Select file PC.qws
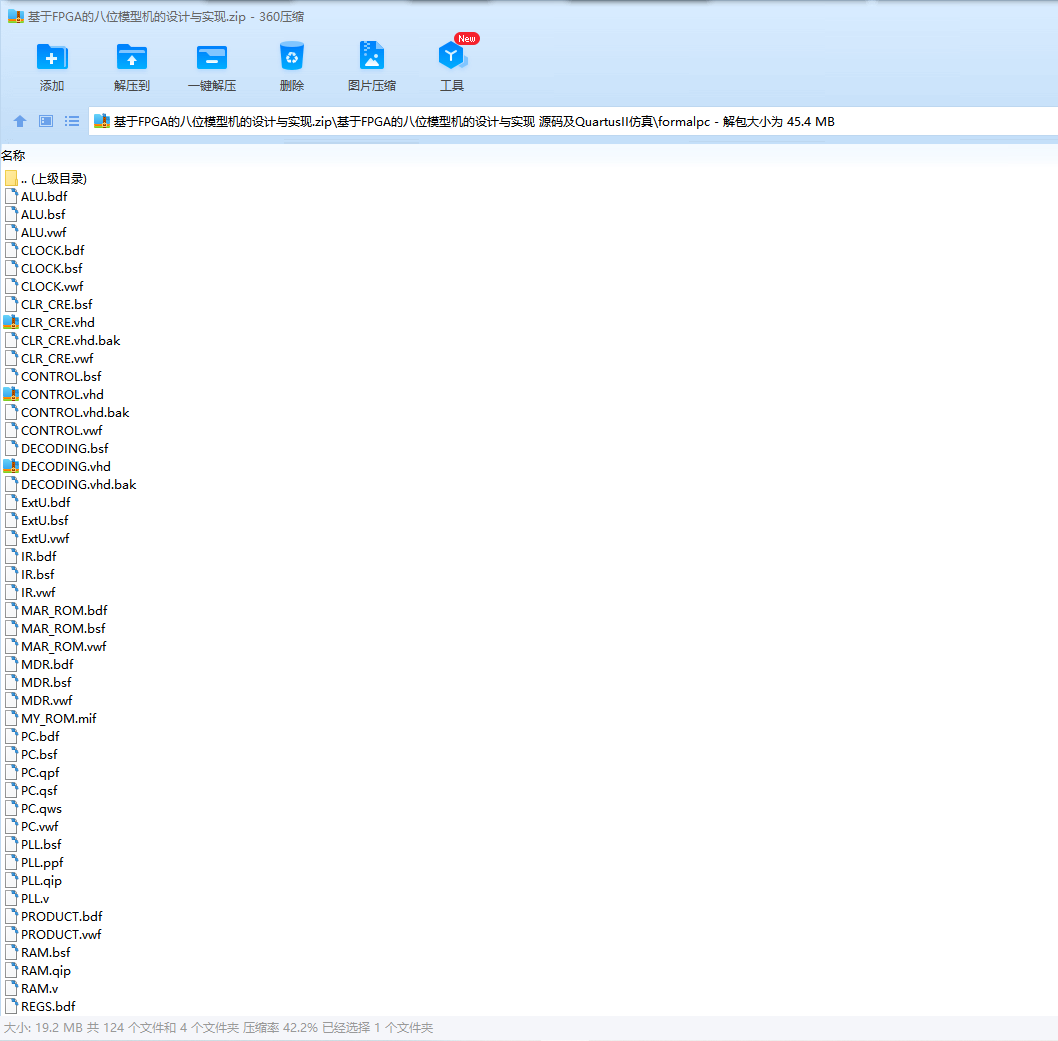Image resolution: width=1058 pixels, height=1041 pixels. pyautogui.click(x=34, y=808)
